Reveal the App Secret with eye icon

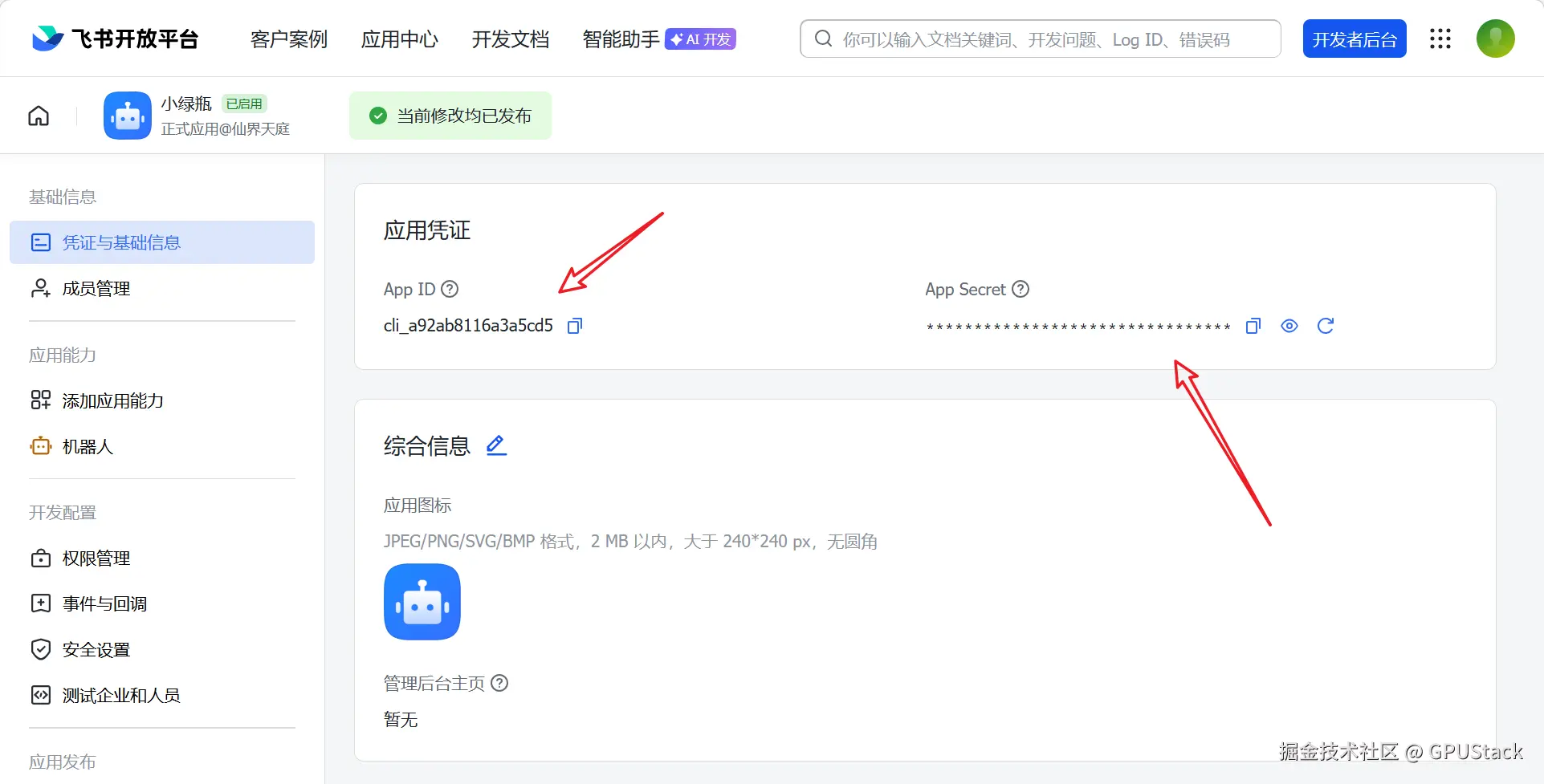[x=1289, y=326]
